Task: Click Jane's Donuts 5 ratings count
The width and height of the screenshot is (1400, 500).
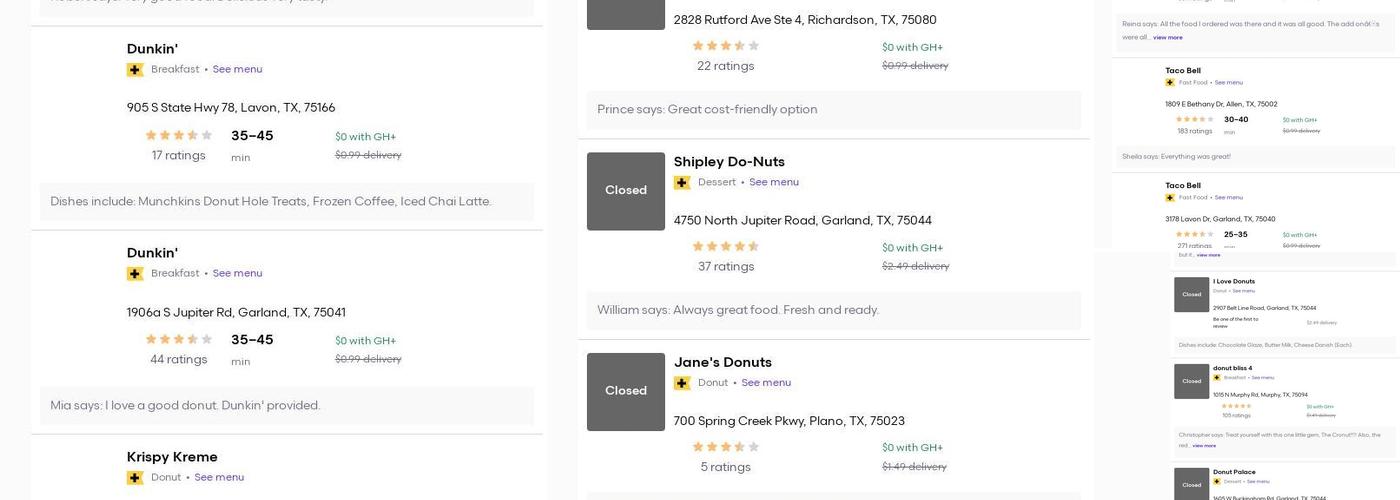Action: pos(725,467)
